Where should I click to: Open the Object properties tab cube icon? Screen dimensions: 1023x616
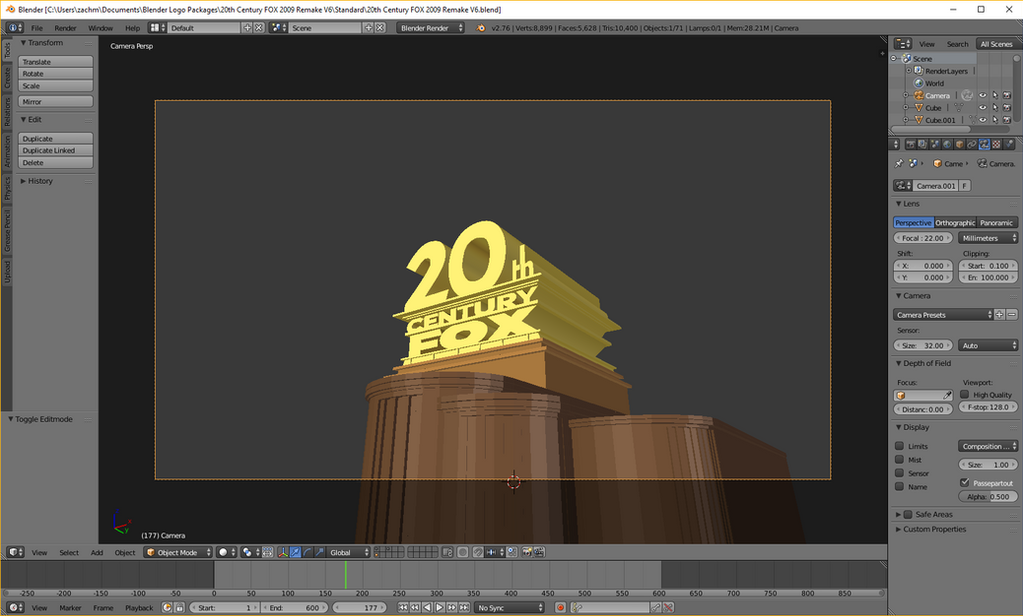click(x=959, y=144)
